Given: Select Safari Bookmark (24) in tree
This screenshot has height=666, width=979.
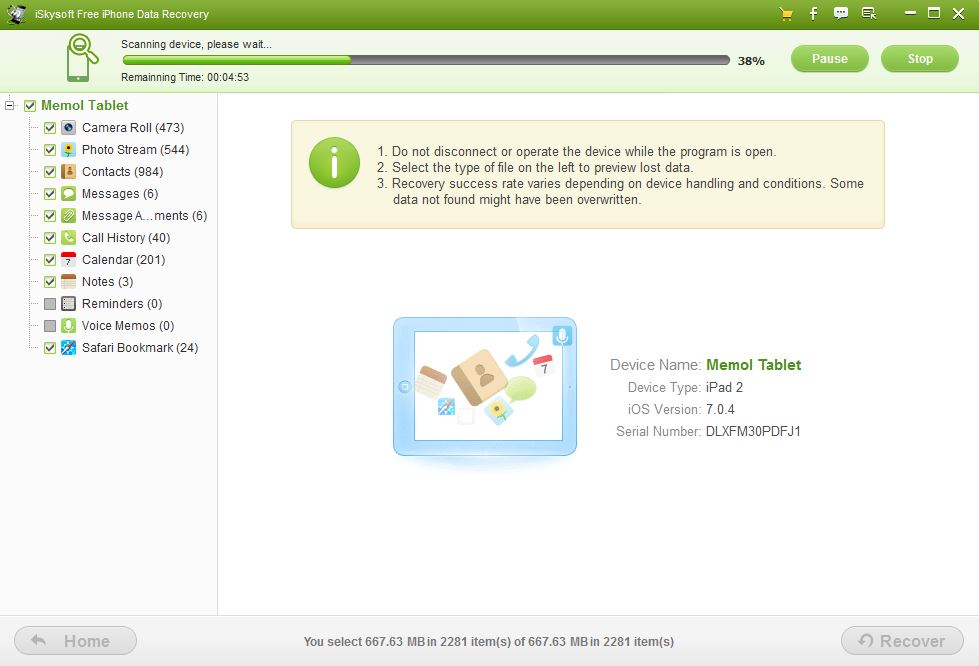Looking at the screenshot, I should point(140,348).
